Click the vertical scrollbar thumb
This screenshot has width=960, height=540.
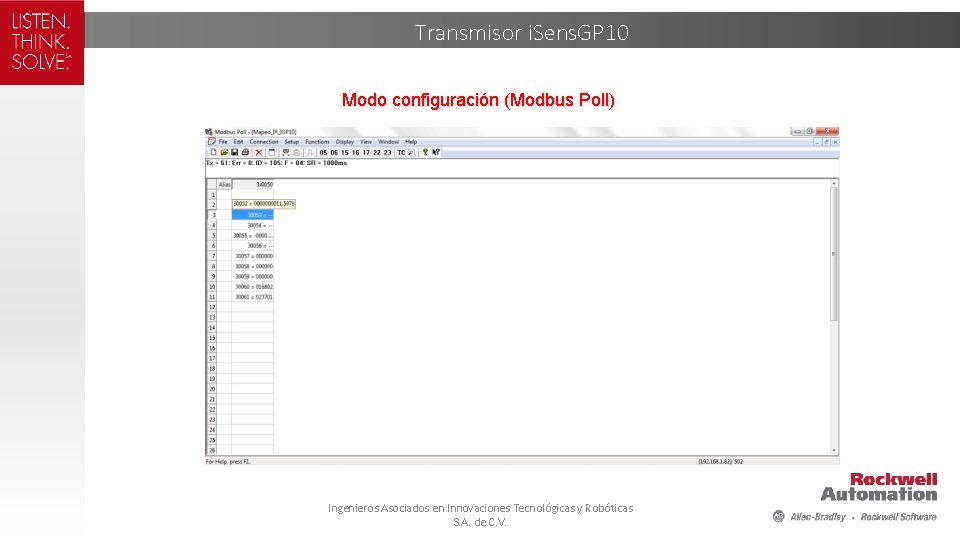click(833, 254)
